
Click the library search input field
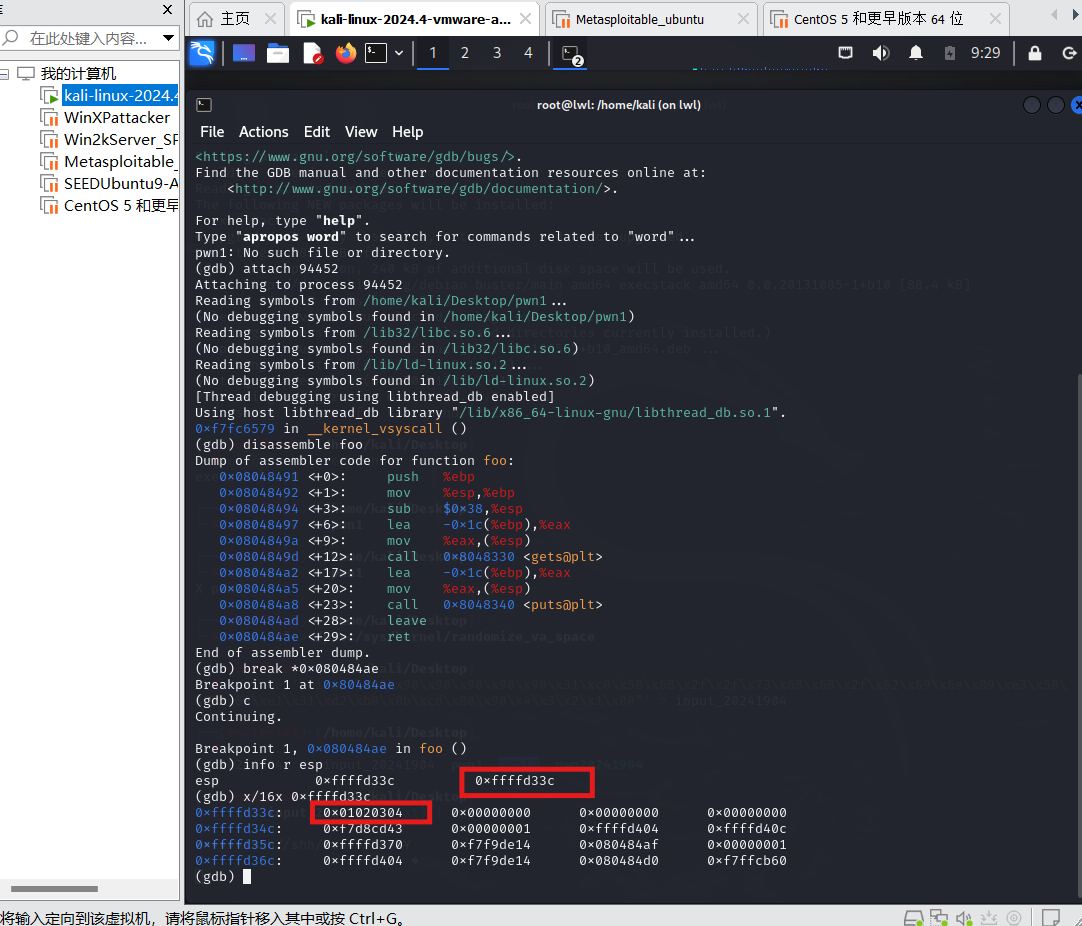tap(86, 39)
